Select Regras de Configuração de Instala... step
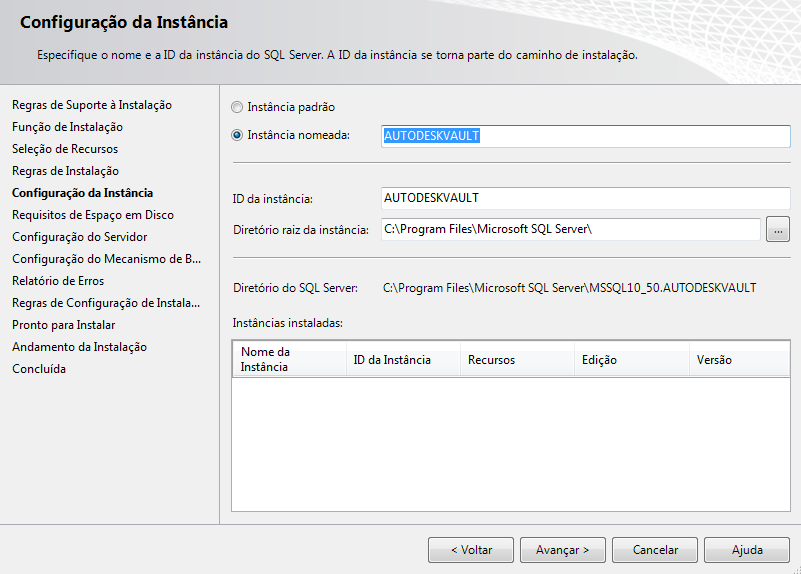801x574 pixels. 106,303
